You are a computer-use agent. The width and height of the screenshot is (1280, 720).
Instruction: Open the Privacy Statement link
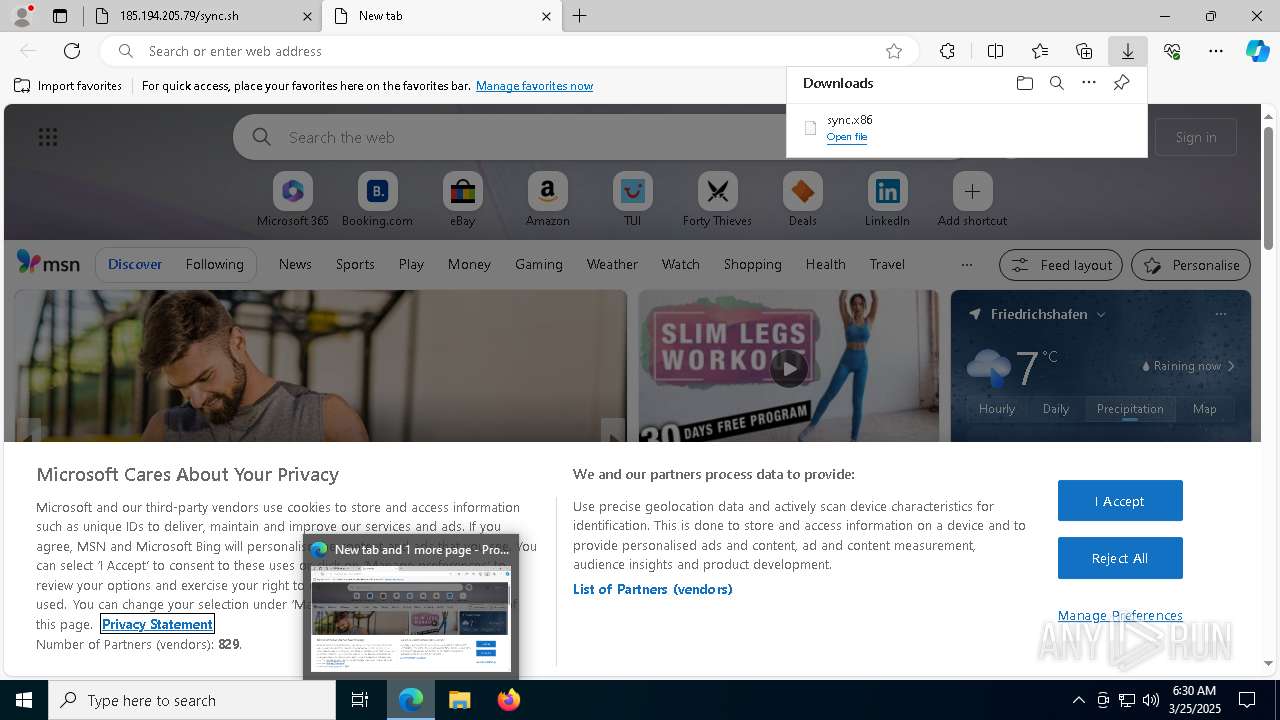157,624
